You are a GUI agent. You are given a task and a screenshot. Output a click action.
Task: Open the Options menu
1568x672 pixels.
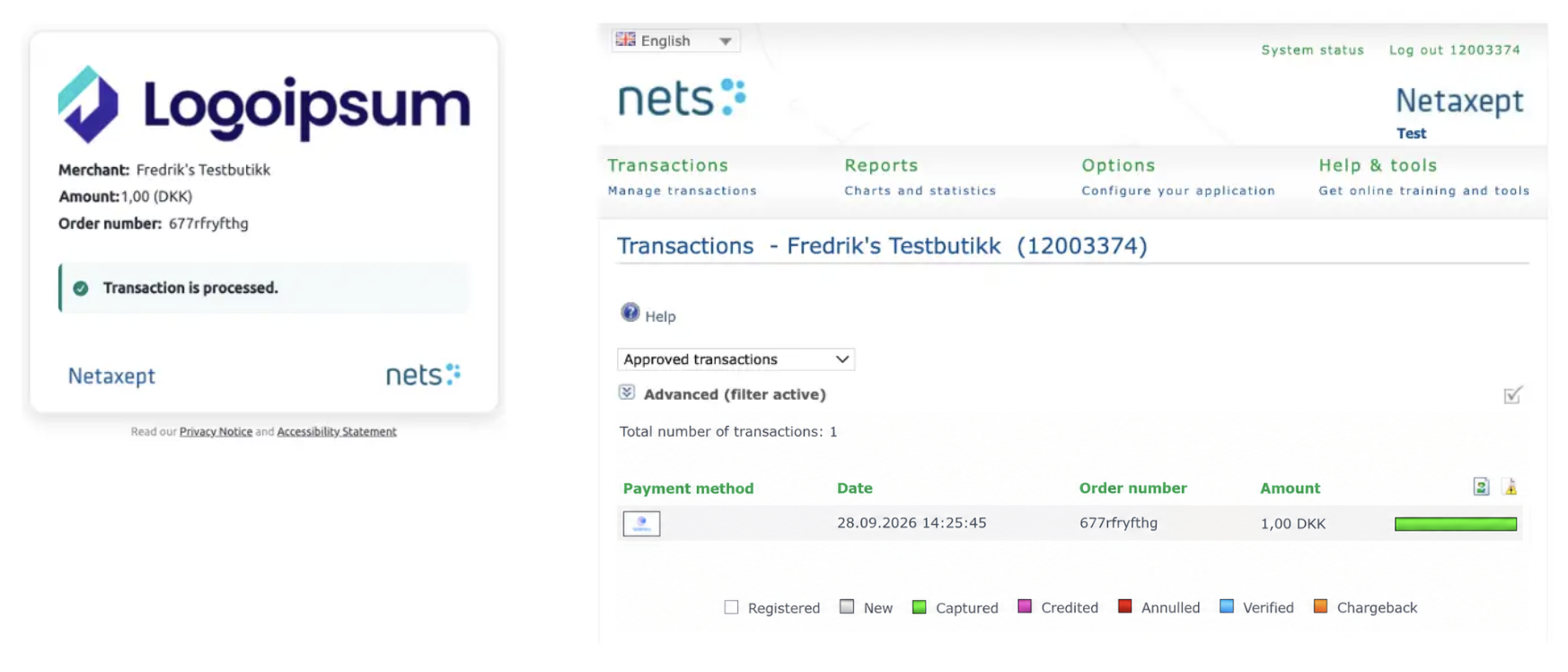pyautogui.click(x=1118, y=165)
